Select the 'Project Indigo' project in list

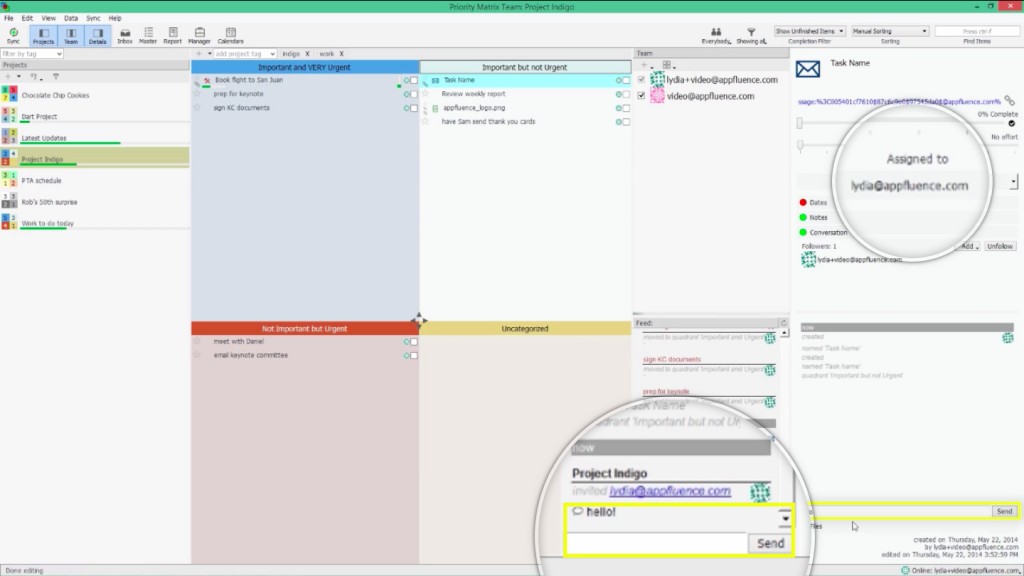coord(95,159)
